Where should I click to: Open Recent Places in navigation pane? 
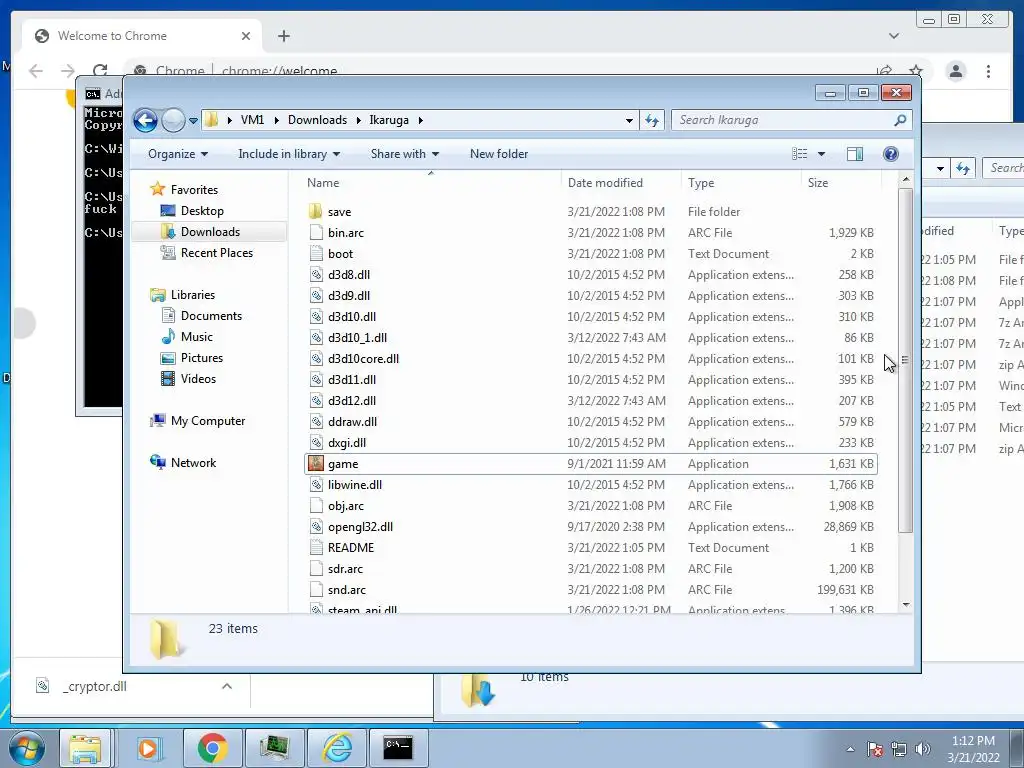(x=217, y=253)
